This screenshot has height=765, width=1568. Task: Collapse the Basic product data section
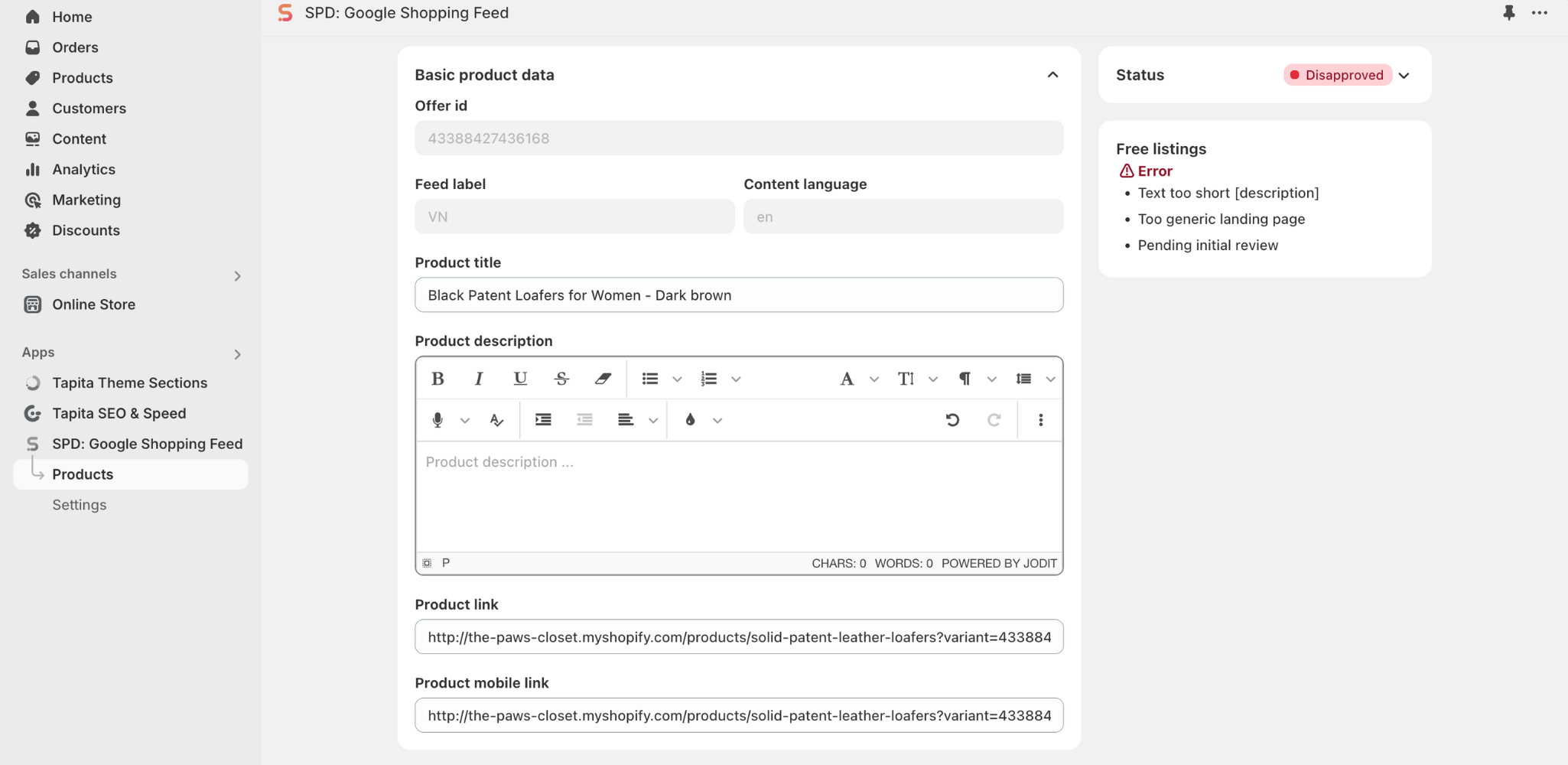(1052, 75)
